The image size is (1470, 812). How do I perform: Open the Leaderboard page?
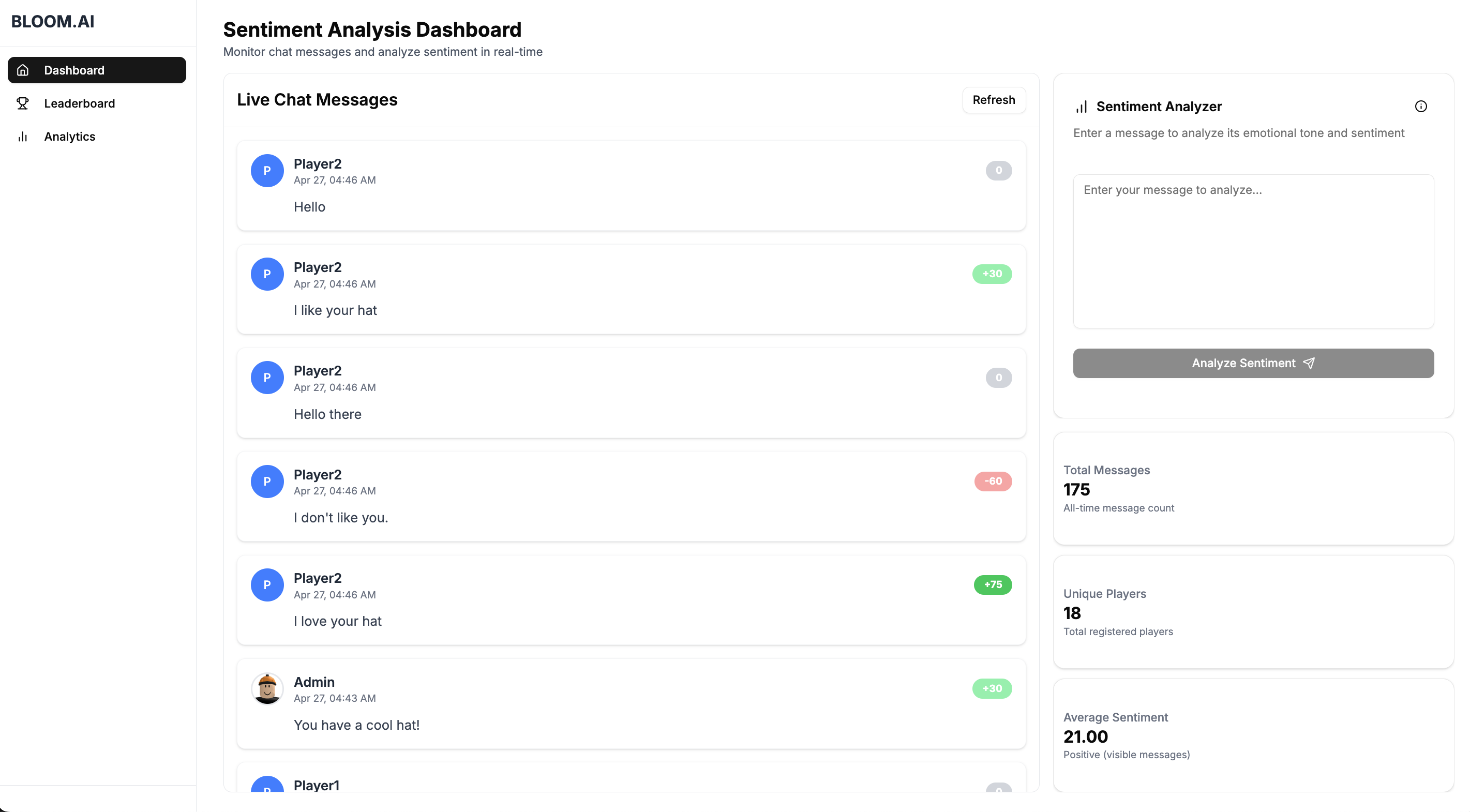pyautogui.click(x=79, y=103)
